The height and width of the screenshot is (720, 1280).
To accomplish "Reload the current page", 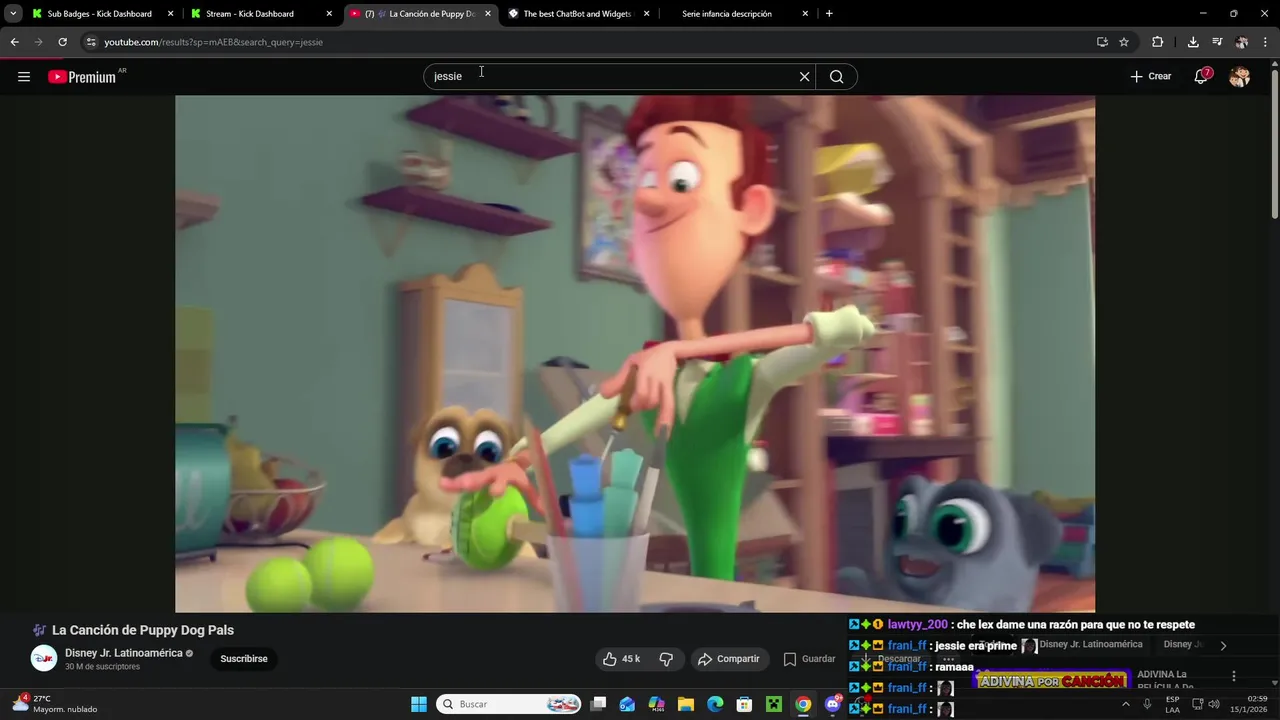I will coord(62,42).
